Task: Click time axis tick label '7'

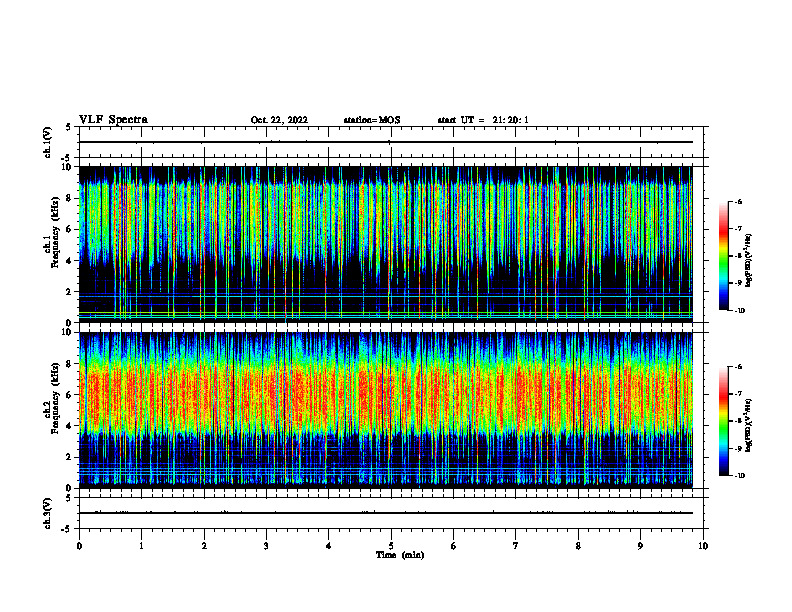Action: (x=516, y=546)
